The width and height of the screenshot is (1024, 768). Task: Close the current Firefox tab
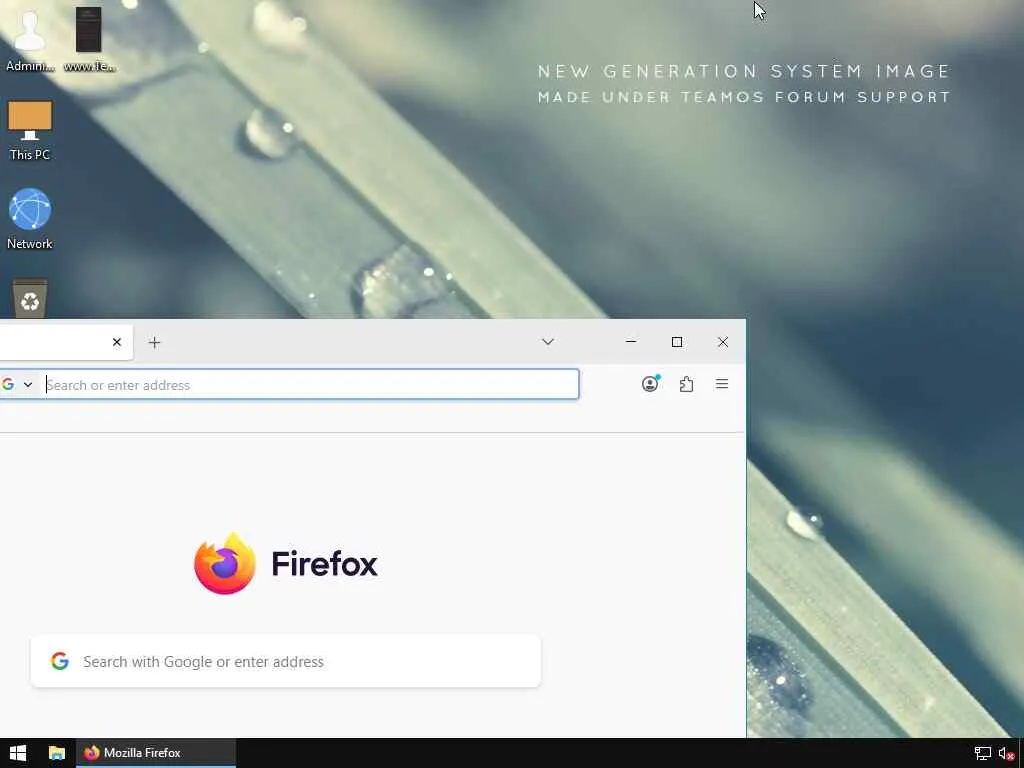click(x=117, y=342)
